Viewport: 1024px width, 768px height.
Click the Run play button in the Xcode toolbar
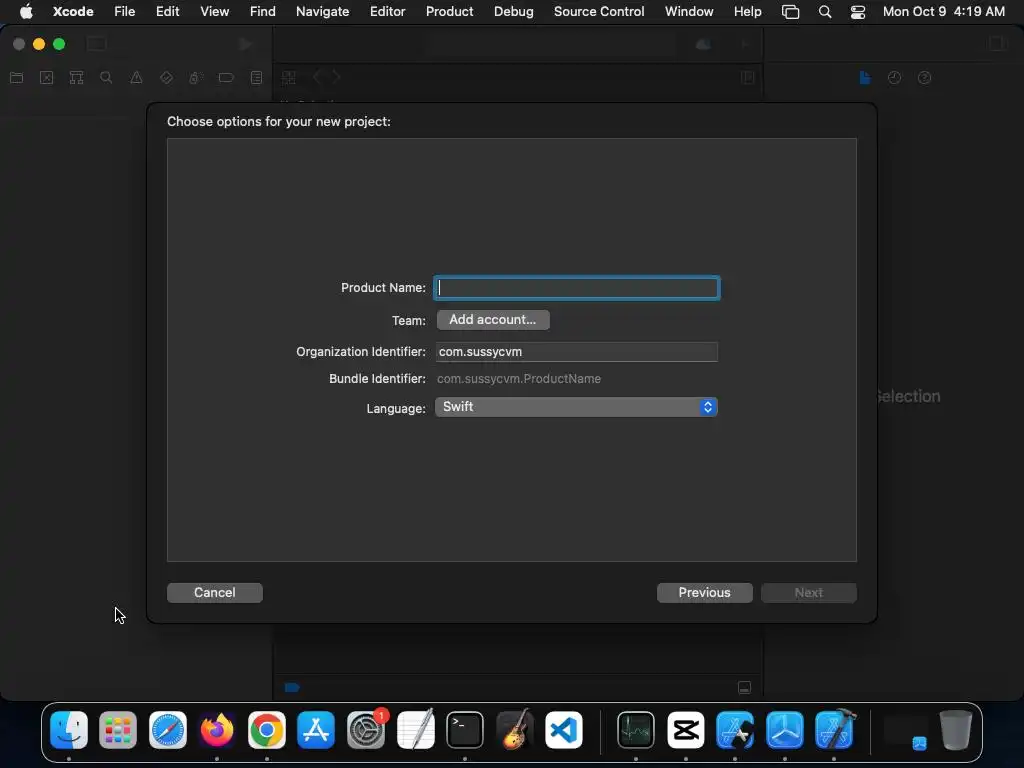(x=246, y=44)
